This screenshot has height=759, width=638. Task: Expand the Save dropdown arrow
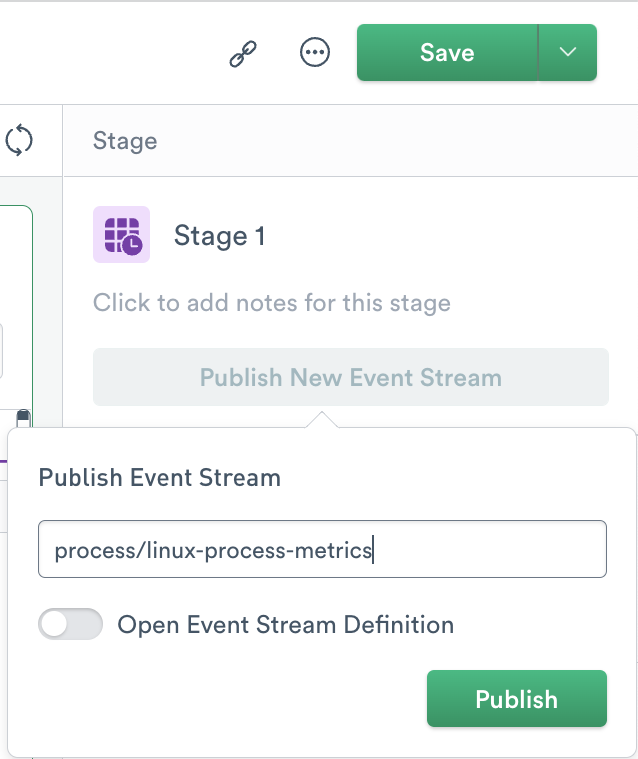click(568, 52)
